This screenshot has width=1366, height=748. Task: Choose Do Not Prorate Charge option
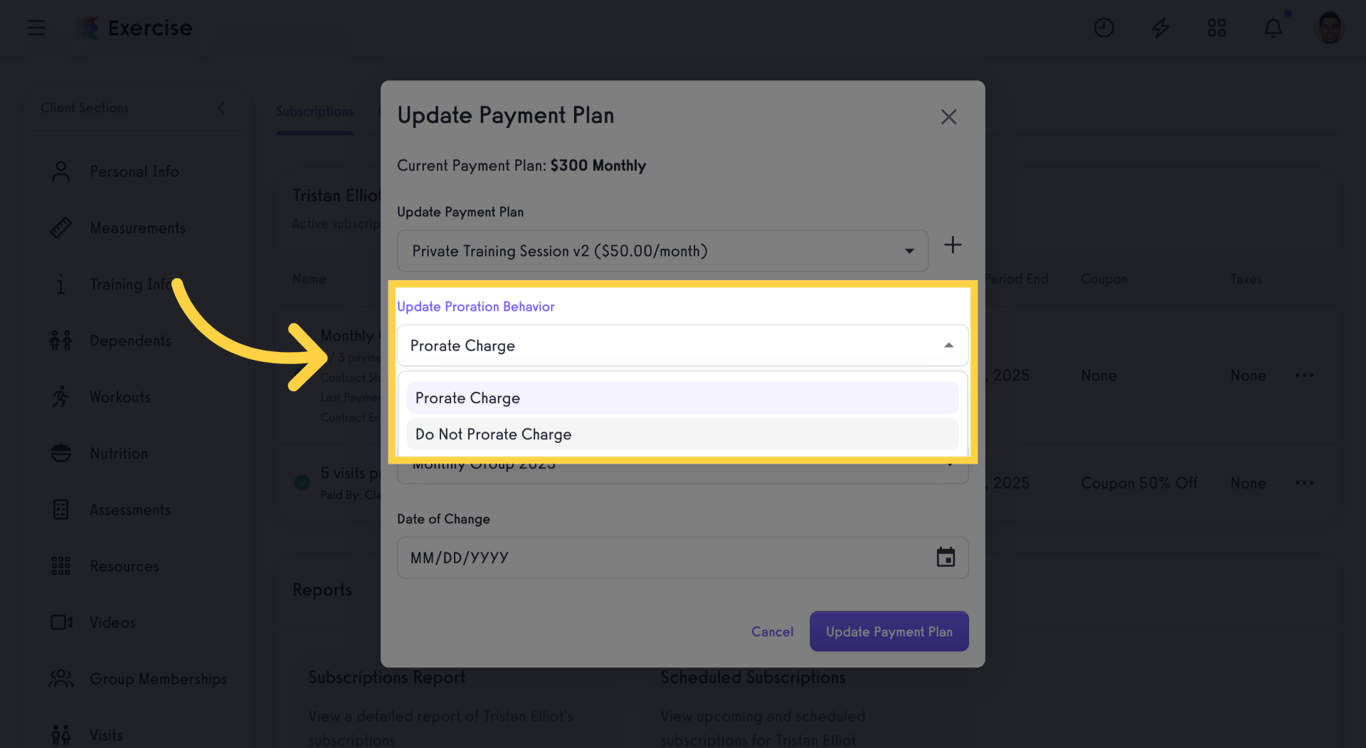click(x=682, y=434)
